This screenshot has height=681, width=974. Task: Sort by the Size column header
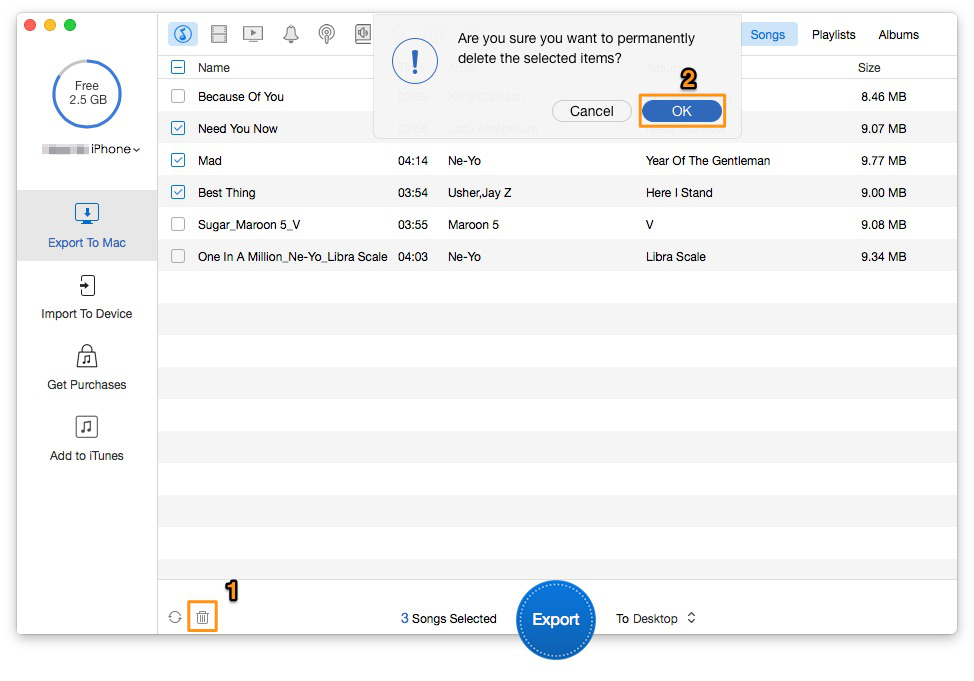pyautogui.click(x=869, y=68)
